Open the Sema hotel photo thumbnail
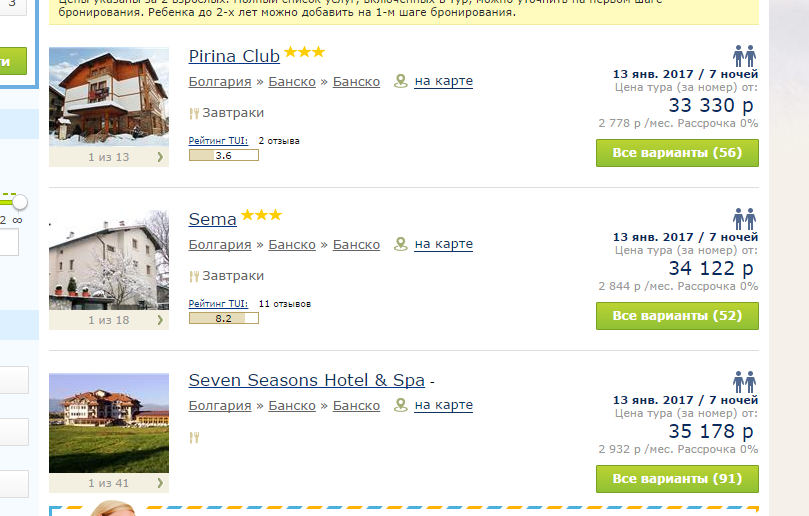809x516 pixels. click(109, 260)
